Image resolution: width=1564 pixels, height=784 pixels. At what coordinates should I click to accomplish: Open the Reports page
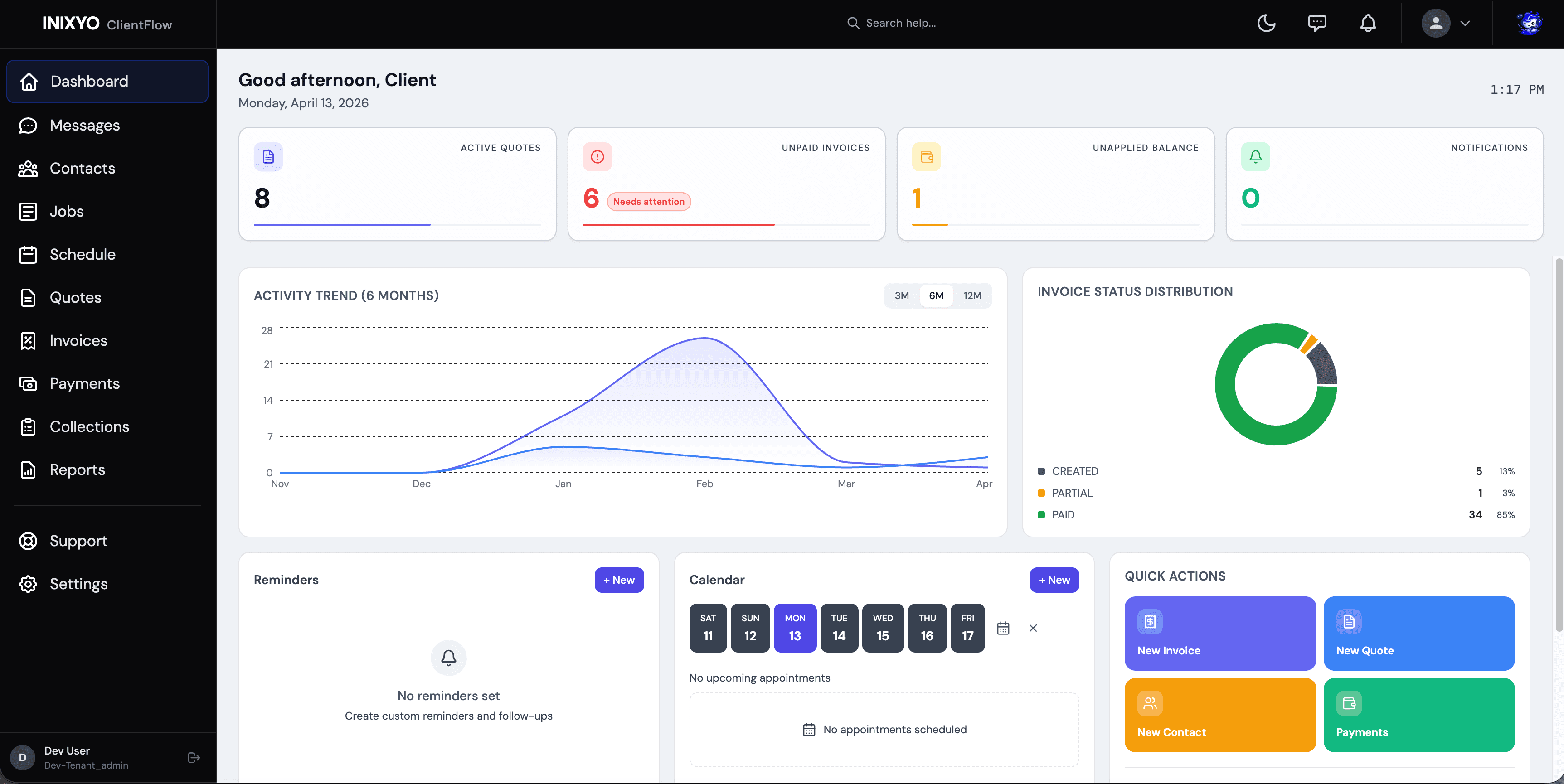77,469
